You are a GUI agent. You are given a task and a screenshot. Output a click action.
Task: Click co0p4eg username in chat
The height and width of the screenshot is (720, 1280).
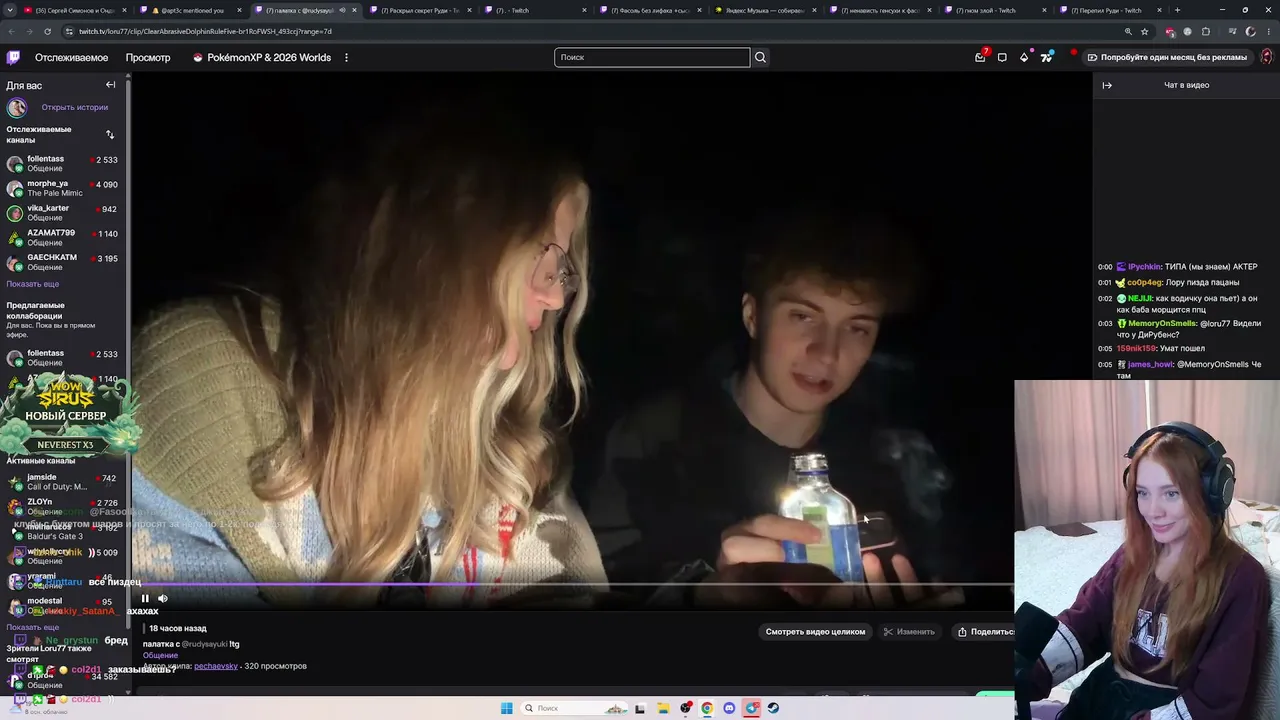(x=1145, y=283)
